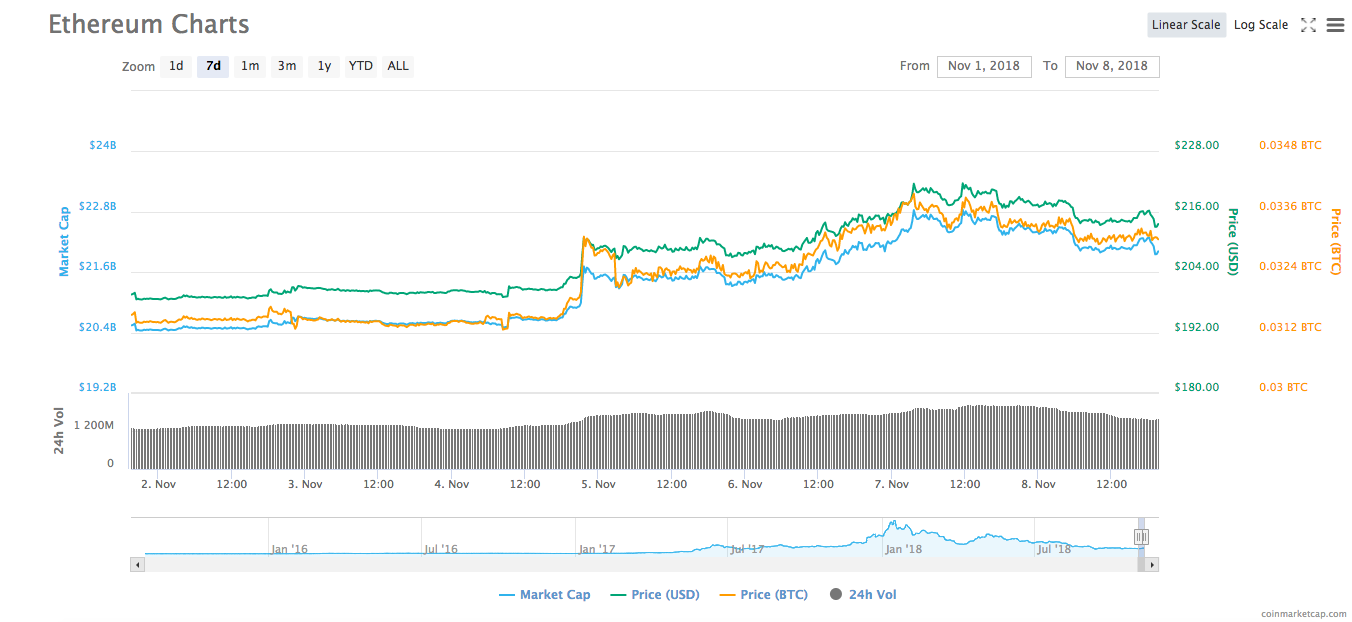Click the navigator scroll-left arrow

point(138,565)
